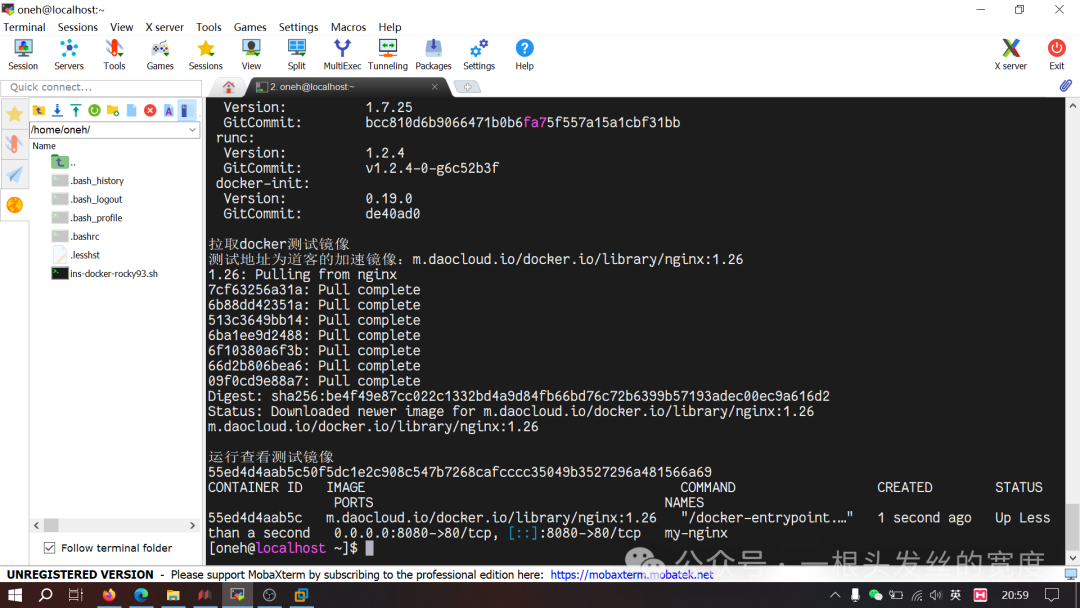The image size is (1080, 608).
Task: Open the Macros paper-plane sidebar tab
Action: [14, 174]
